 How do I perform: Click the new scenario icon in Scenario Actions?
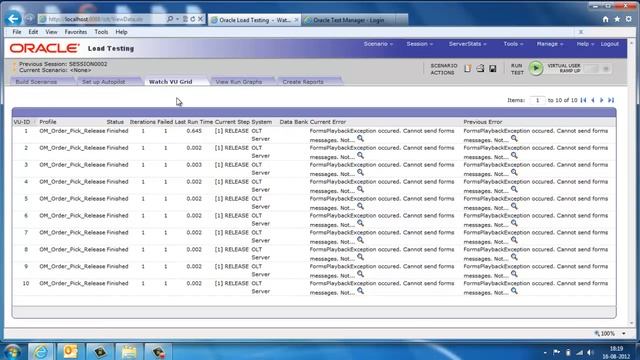tap(468, 69)
